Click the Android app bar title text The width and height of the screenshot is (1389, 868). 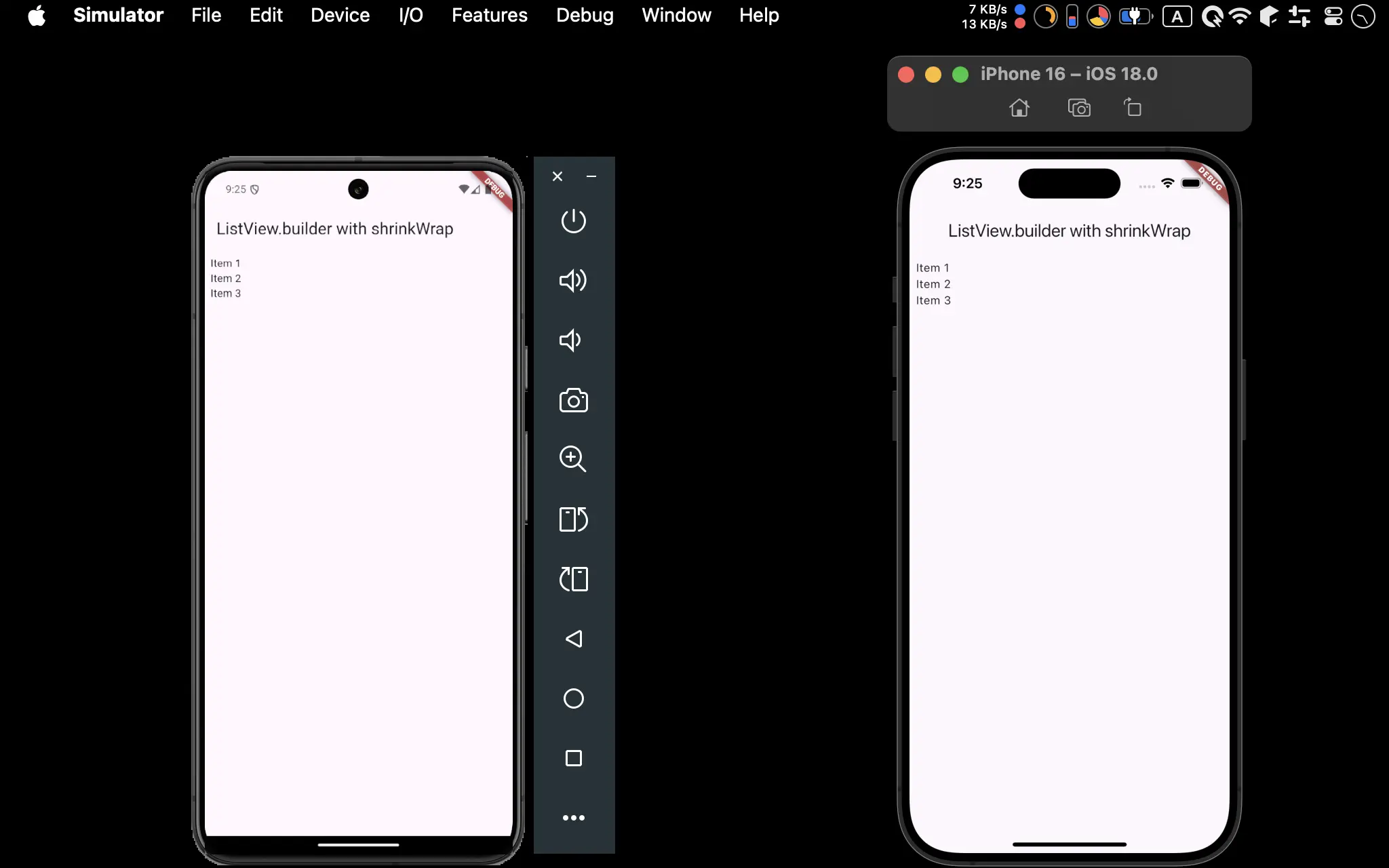click(x=334, y=229)
